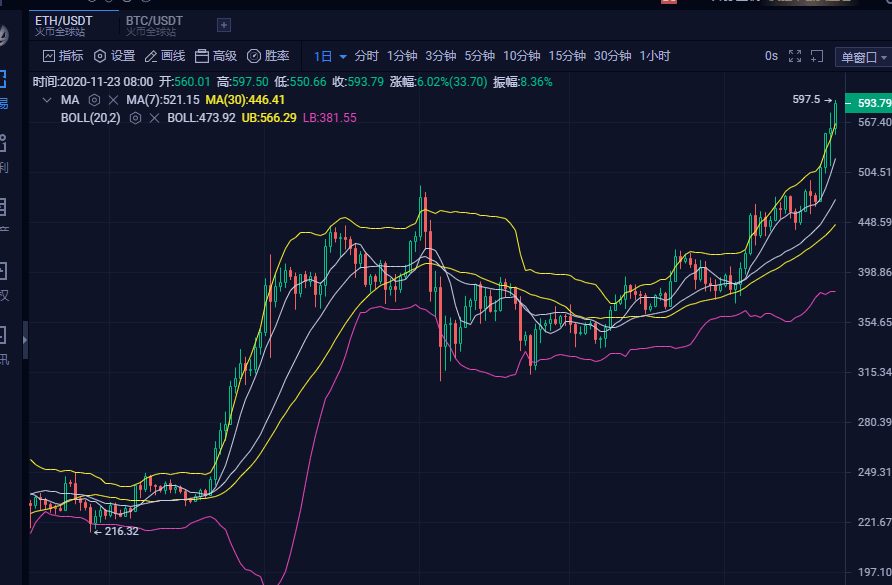This screenshot has height=585, width=892.
Task: Switch chart interval to 10分钟
Action: coord(522,56)
